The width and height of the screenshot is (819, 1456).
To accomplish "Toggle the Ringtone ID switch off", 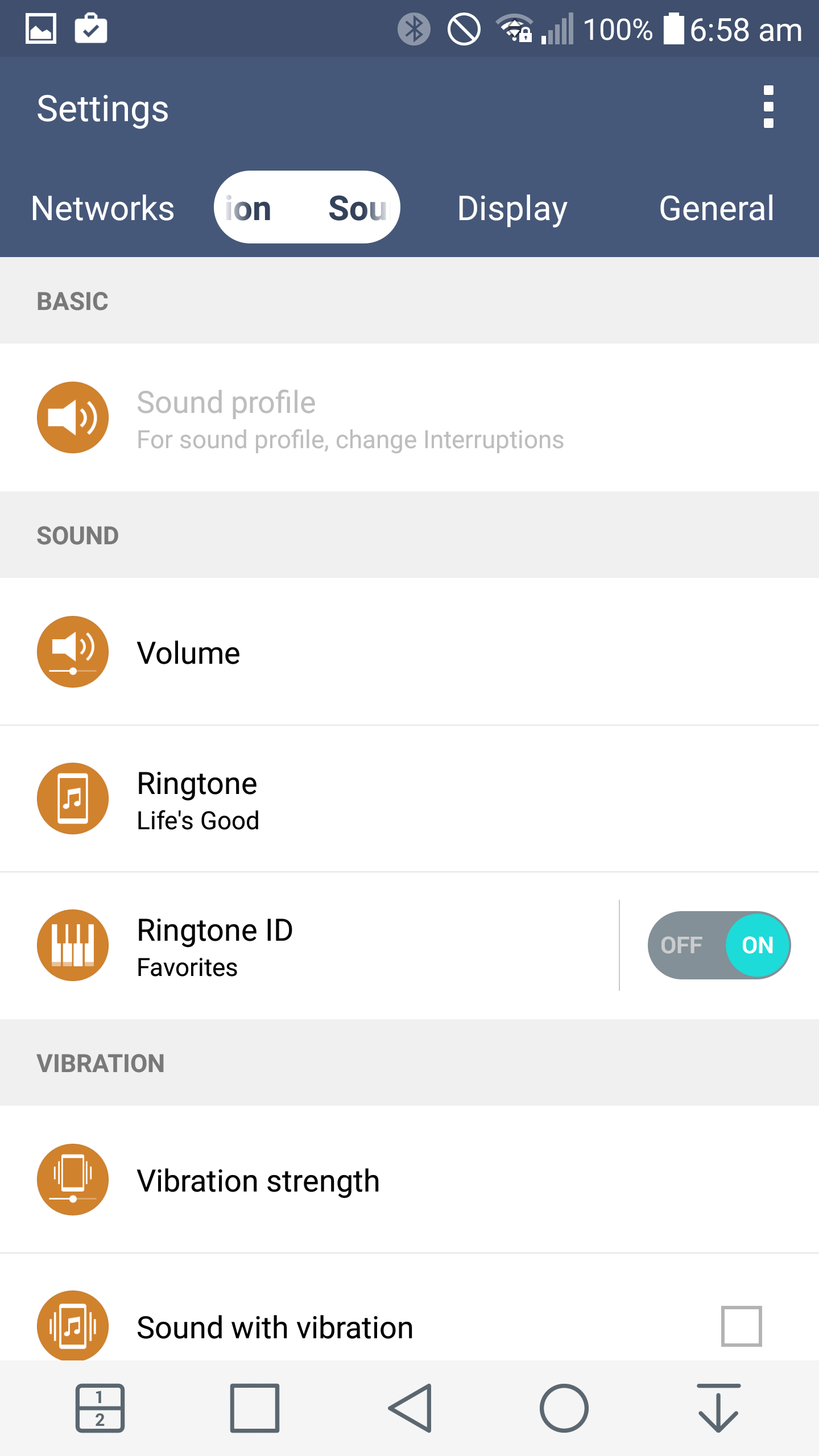I will pyautogui.click(x=719, y=945).
